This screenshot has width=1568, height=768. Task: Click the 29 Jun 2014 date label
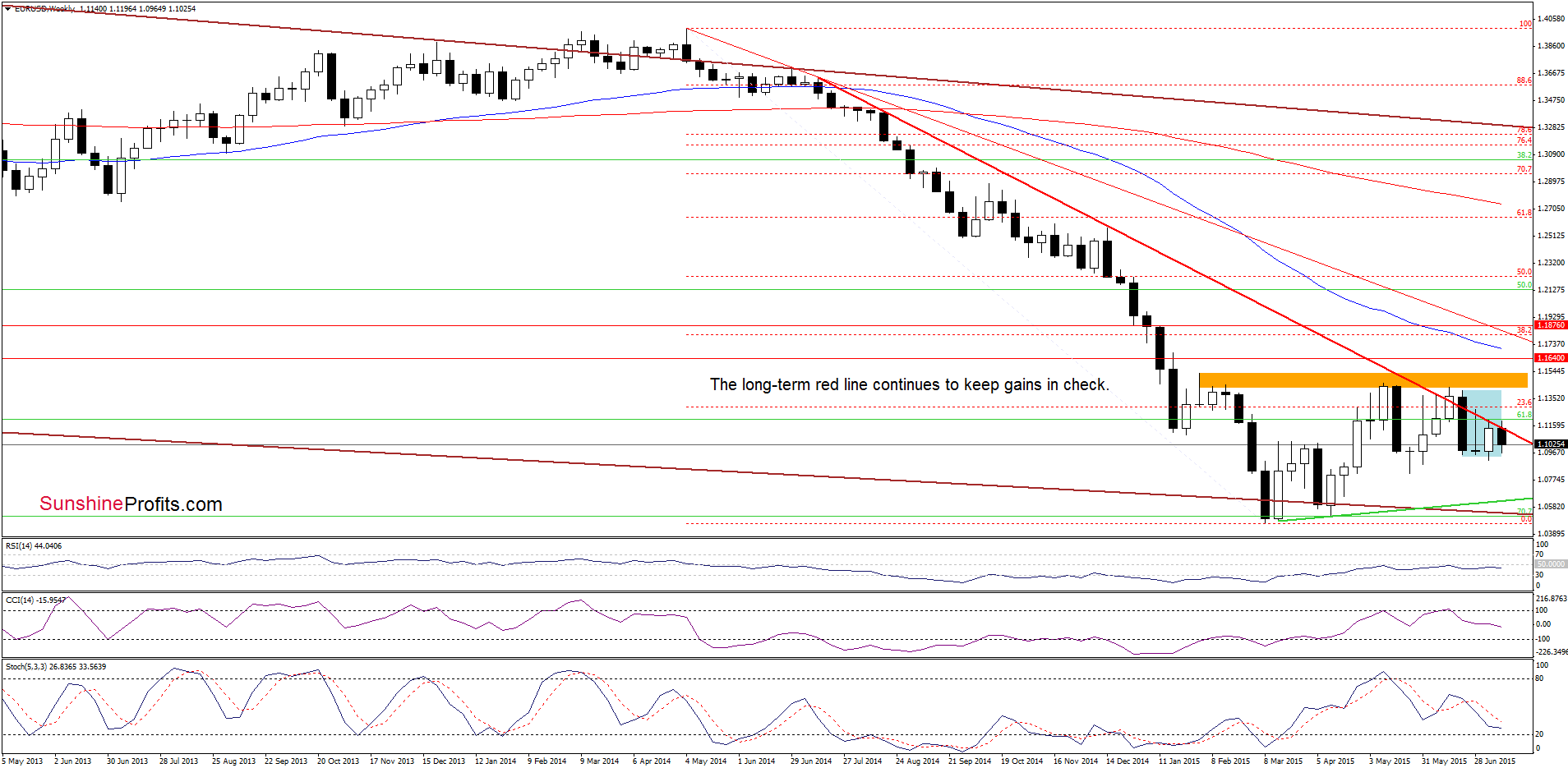811,761
